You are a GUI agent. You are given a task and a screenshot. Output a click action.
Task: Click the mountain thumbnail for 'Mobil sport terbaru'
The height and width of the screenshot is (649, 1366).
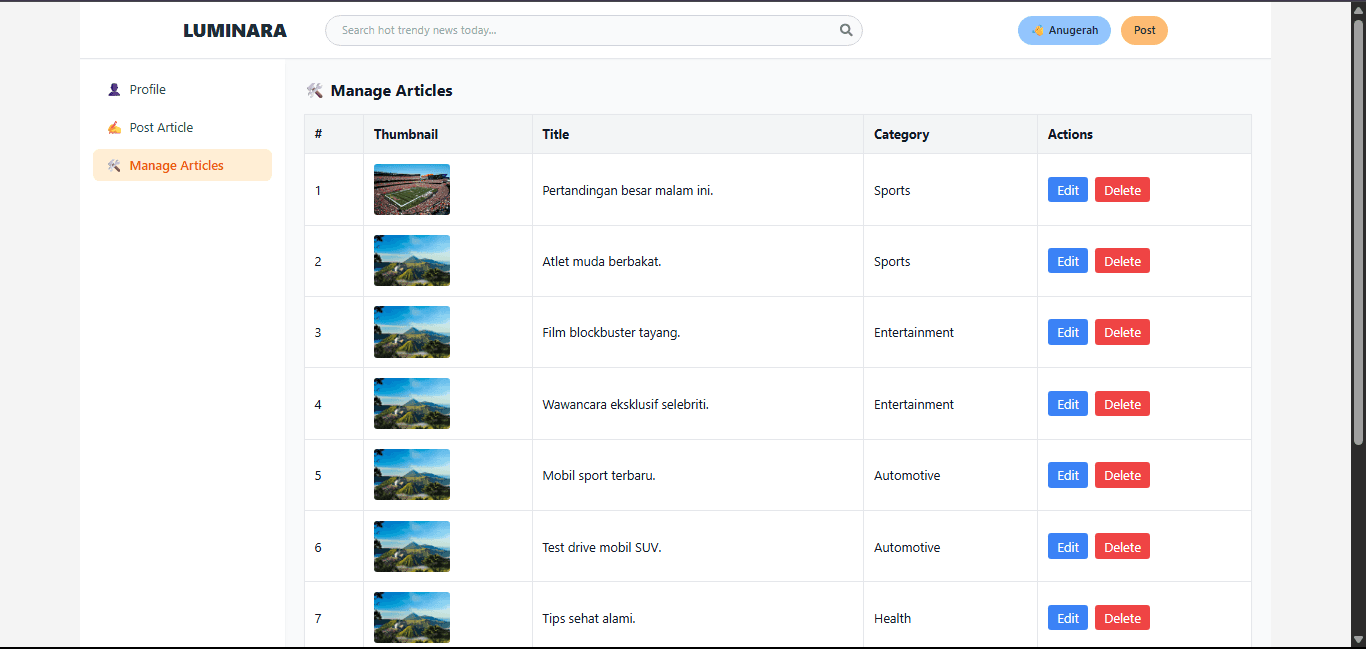[x=411, y=475]
